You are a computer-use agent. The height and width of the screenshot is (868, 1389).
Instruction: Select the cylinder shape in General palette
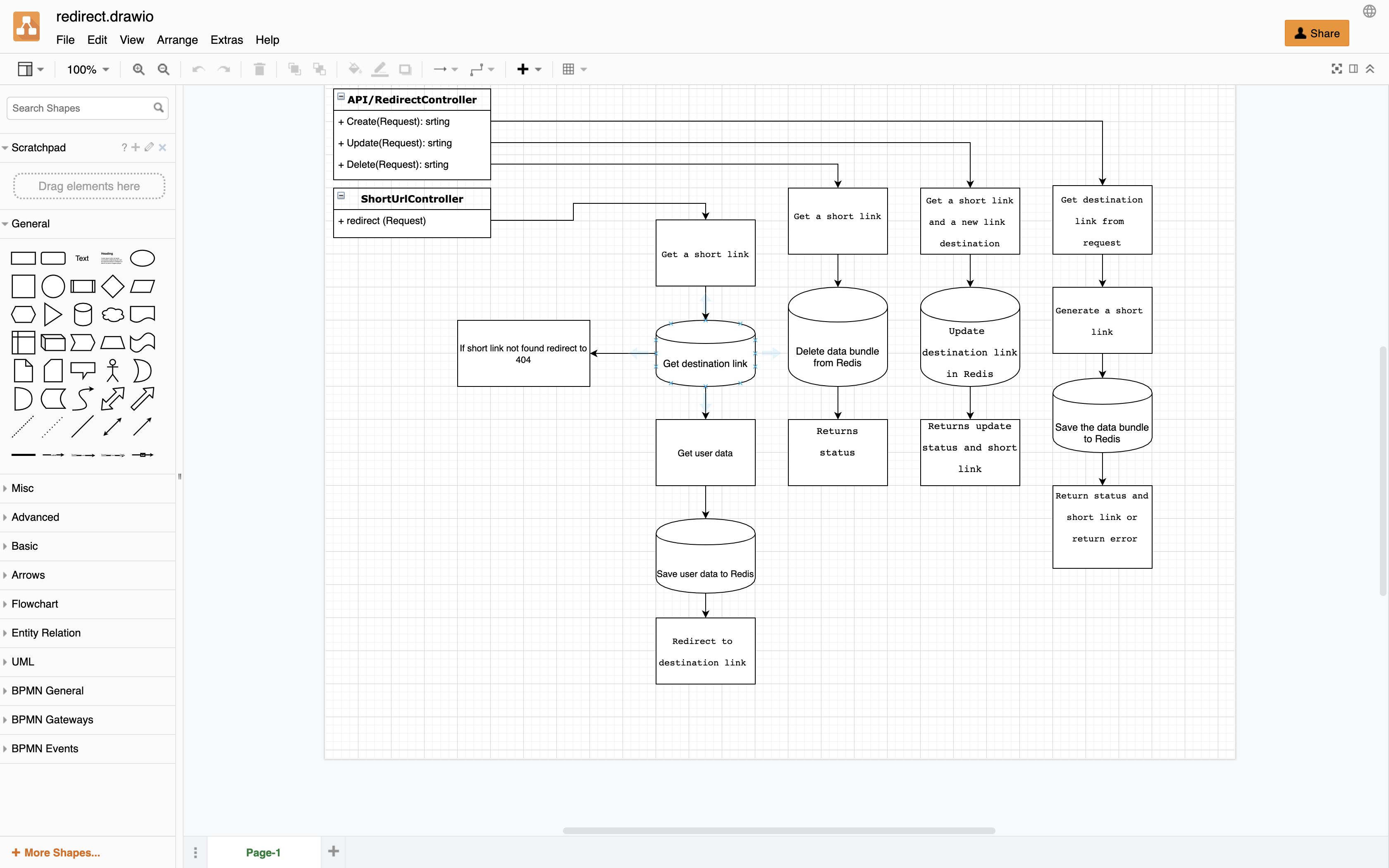tap(83, 315)
